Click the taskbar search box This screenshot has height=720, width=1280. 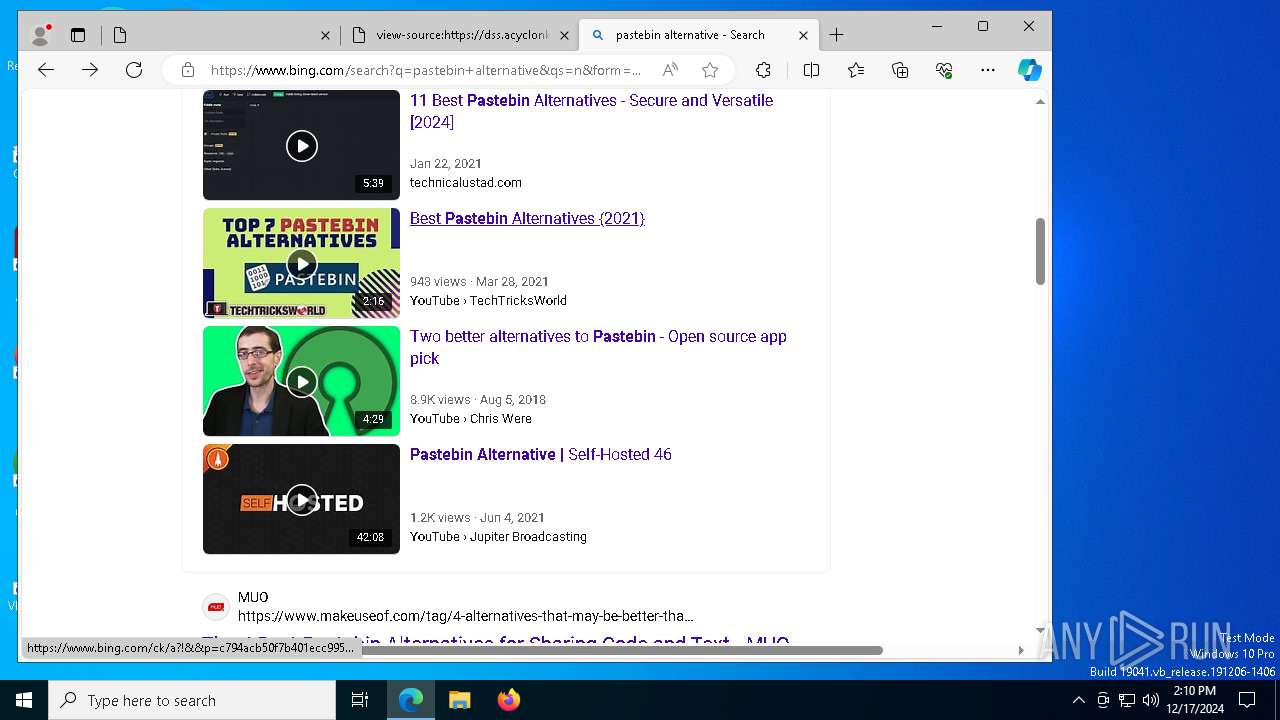pos(192,700)
